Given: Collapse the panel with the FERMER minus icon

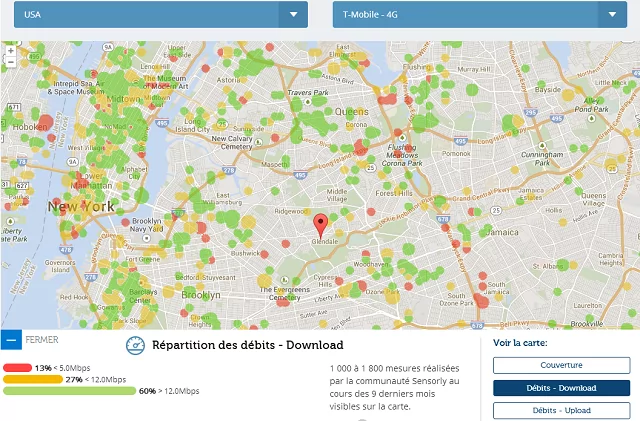Looking at the screenshot, I should [10, 340].
